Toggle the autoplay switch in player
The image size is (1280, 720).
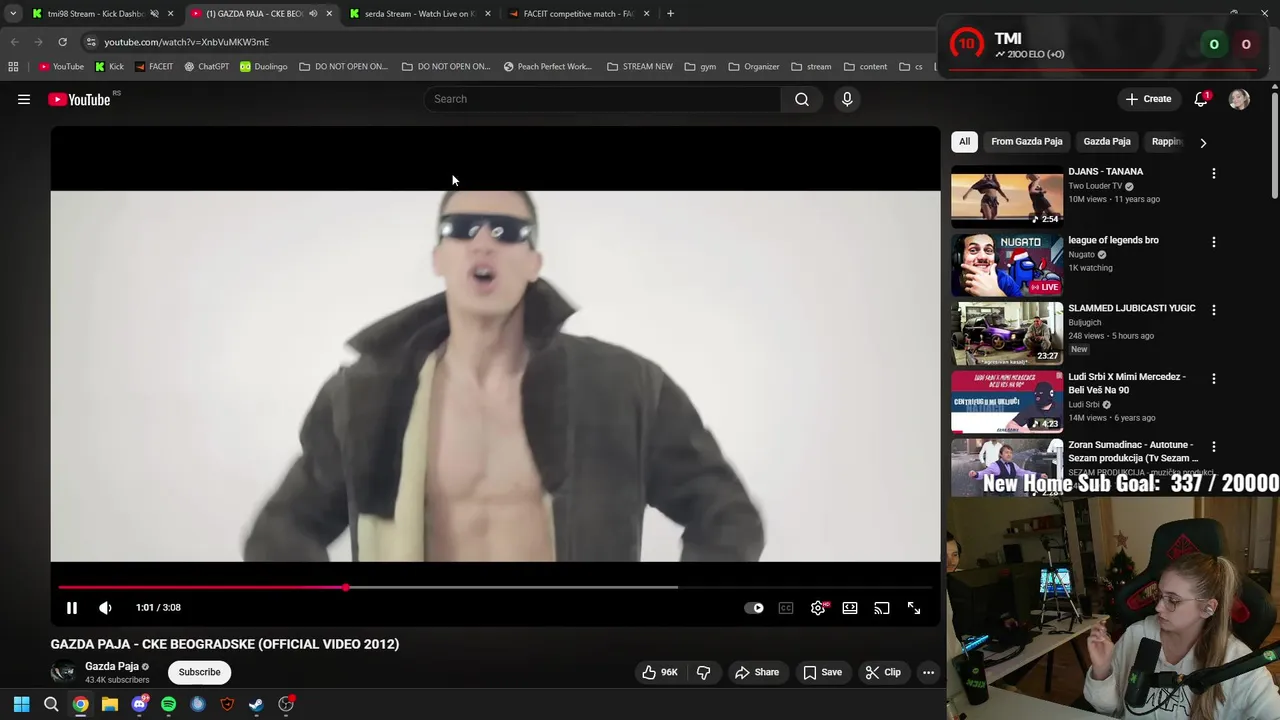(x=754, y=608)
